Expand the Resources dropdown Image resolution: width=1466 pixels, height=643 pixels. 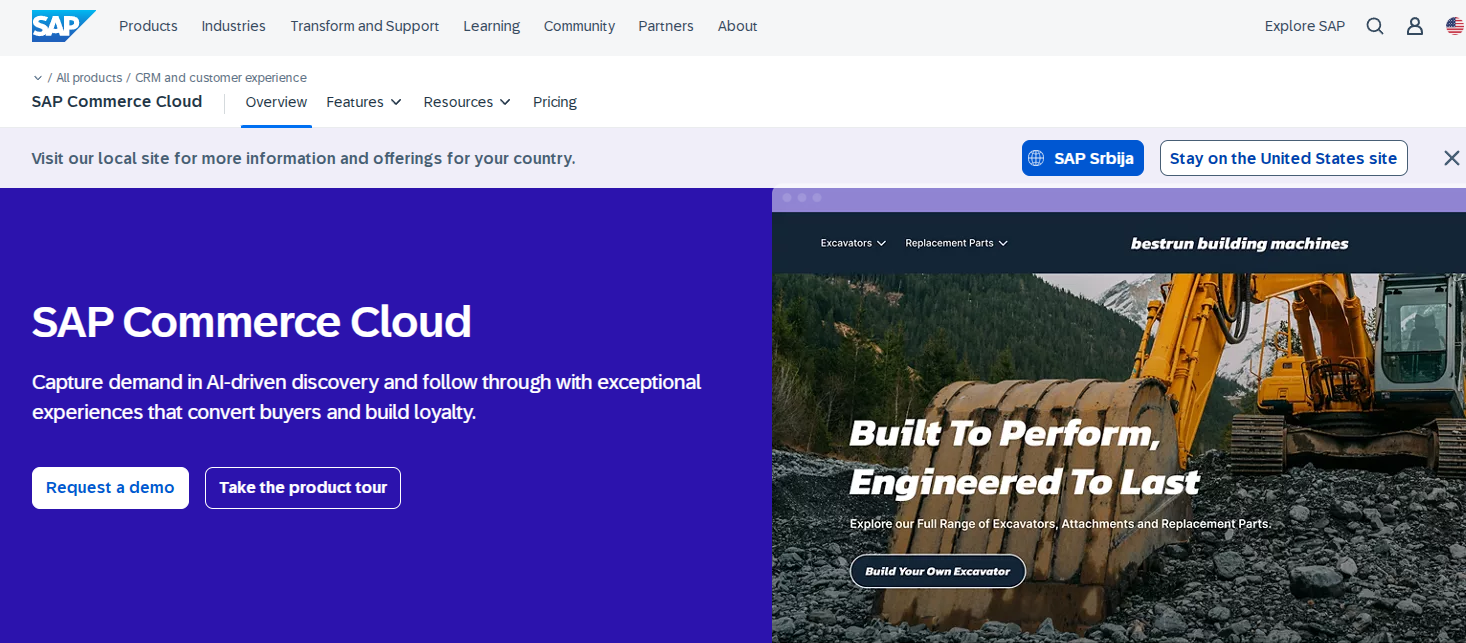click(x=467, y=102)
